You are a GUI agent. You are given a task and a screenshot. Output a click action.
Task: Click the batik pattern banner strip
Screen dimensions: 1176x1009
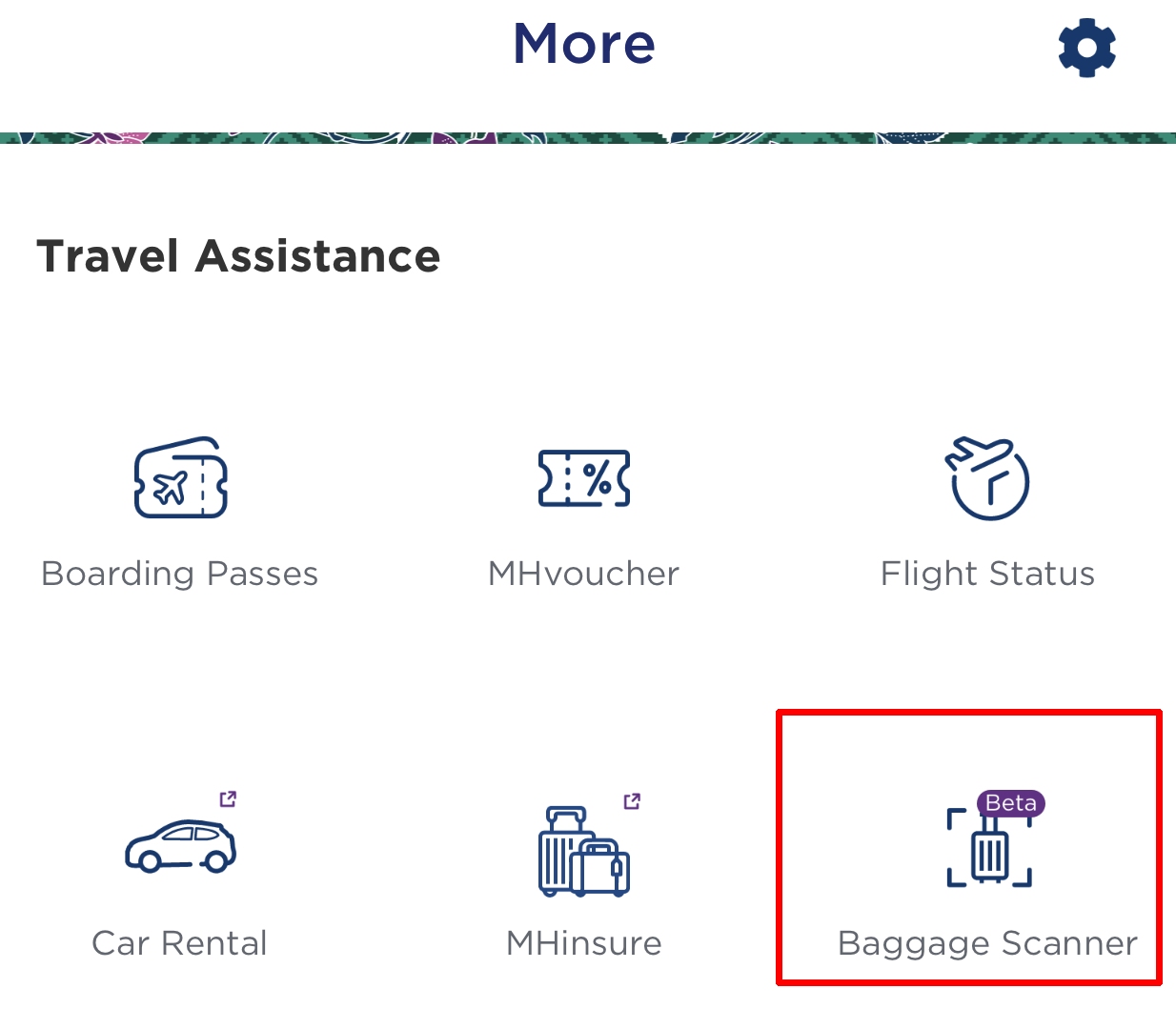pyautogui.click(x=588, y=138)
